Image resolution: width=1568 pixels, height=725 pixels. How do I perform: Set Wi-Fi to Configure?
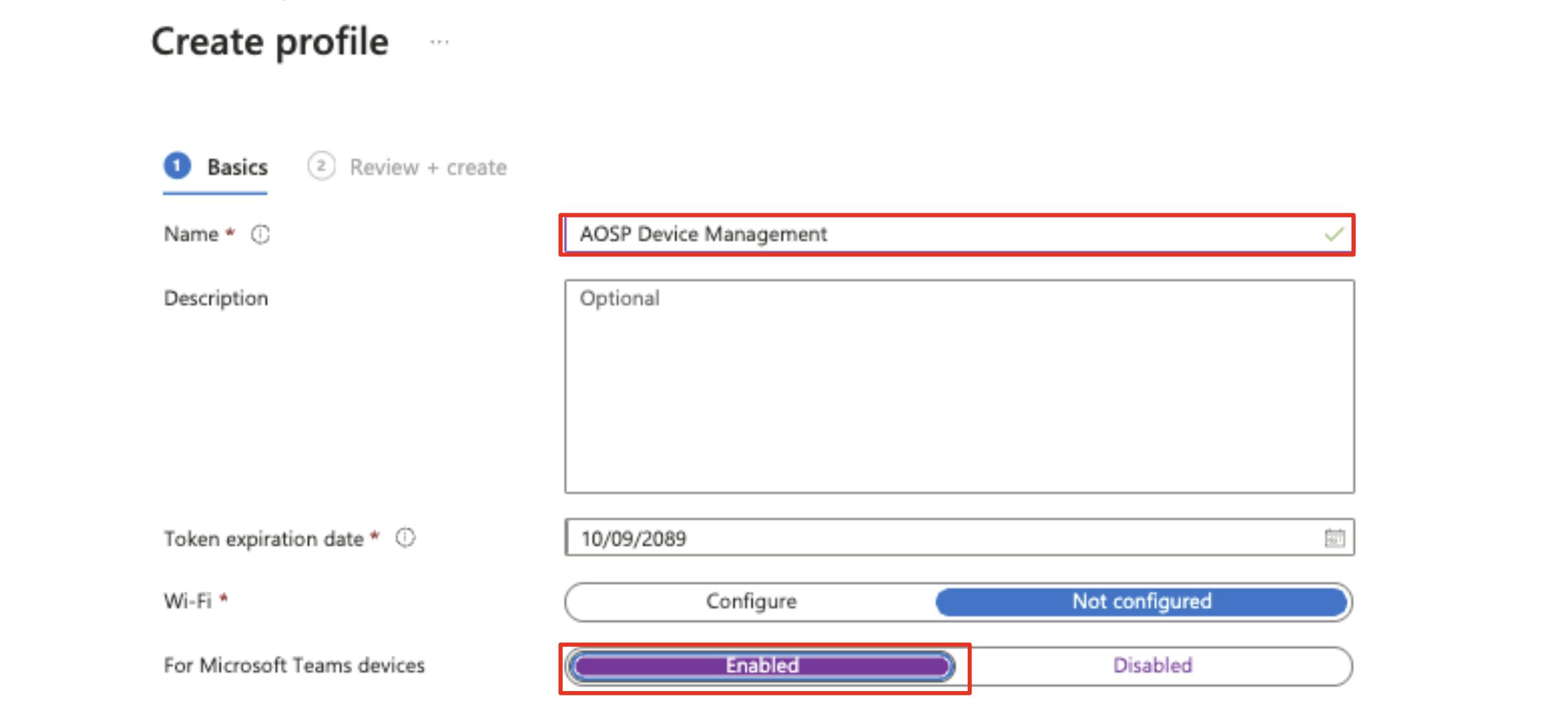tap(751, 601)
